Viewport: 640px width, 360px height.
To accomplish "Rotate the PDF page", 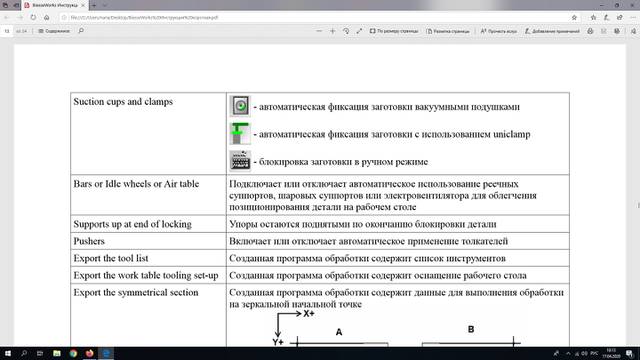I will point(346,31).
